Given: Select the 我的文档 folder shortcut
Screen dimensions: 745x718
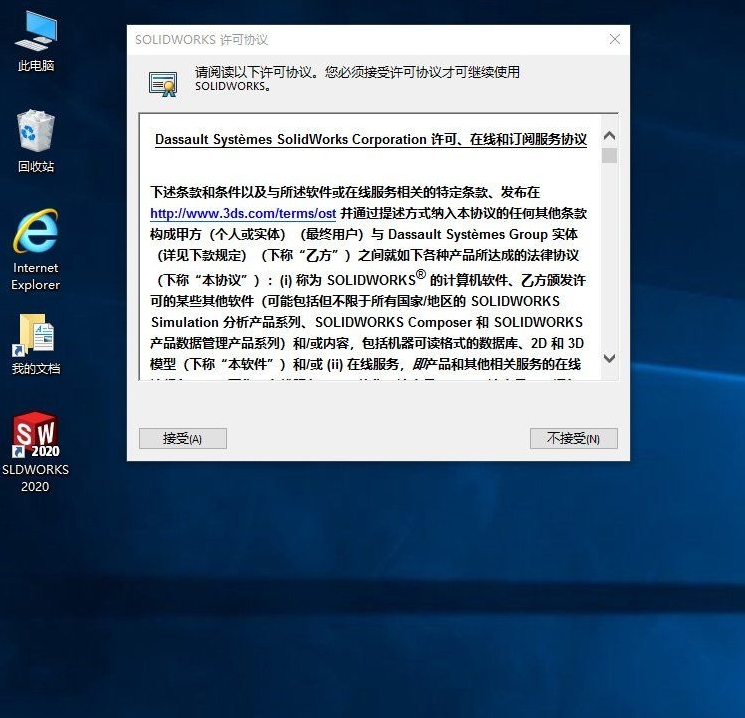Looking at the screenshot, I should [36, 345].
